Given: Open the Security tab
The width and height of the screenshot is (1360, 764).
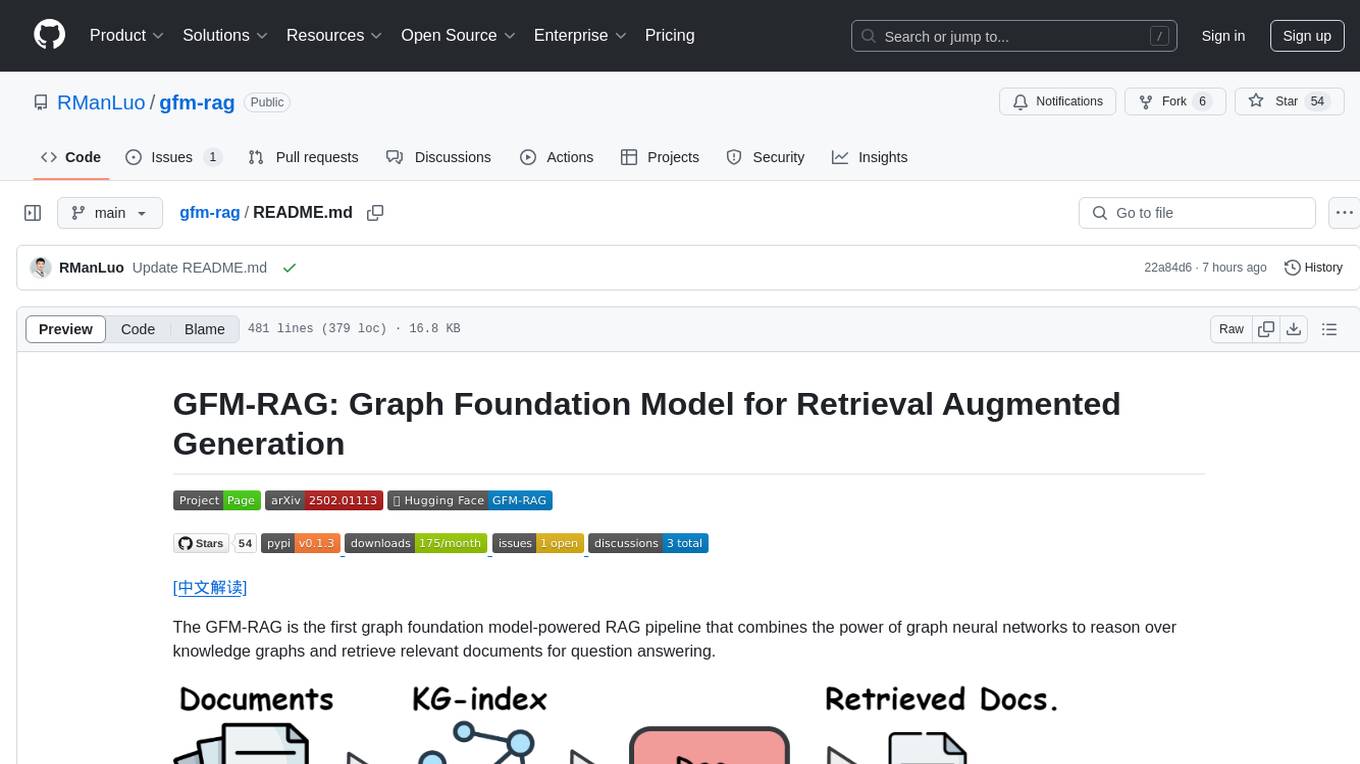Looking at the screenshot, I should [x=765, y=157].
